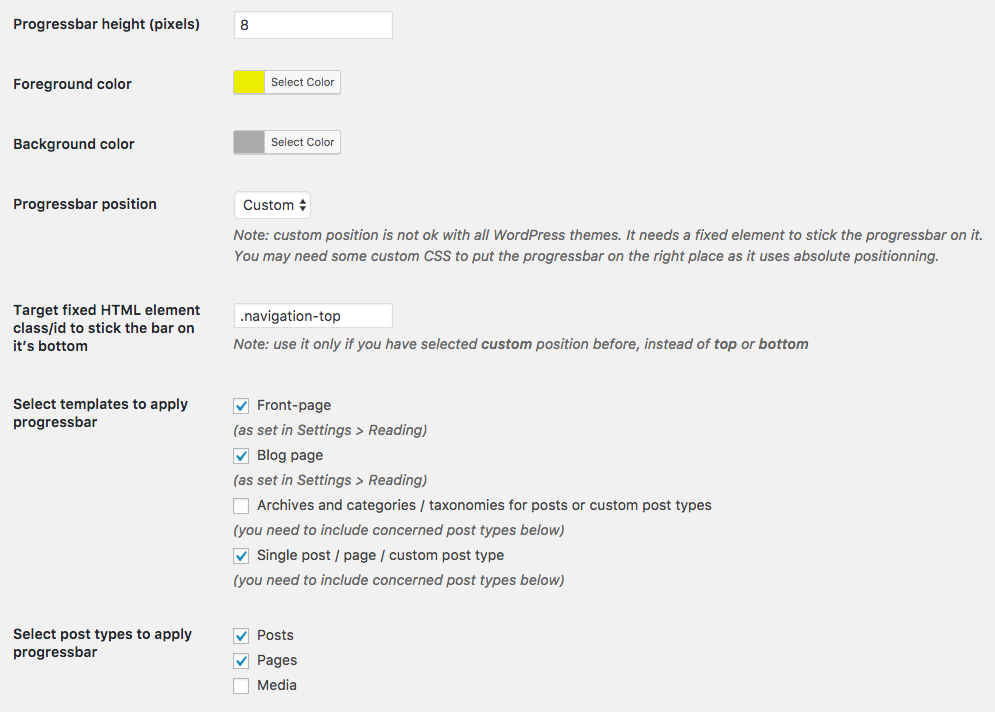Viewport: 995px width, 712px height.
Task: Click the Posts label text
Action: 275,635
